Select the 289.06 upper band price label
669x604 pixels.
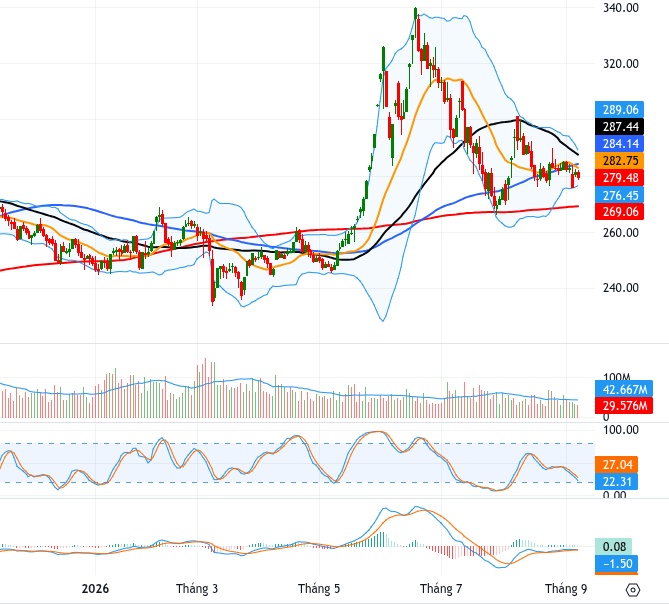620,110
